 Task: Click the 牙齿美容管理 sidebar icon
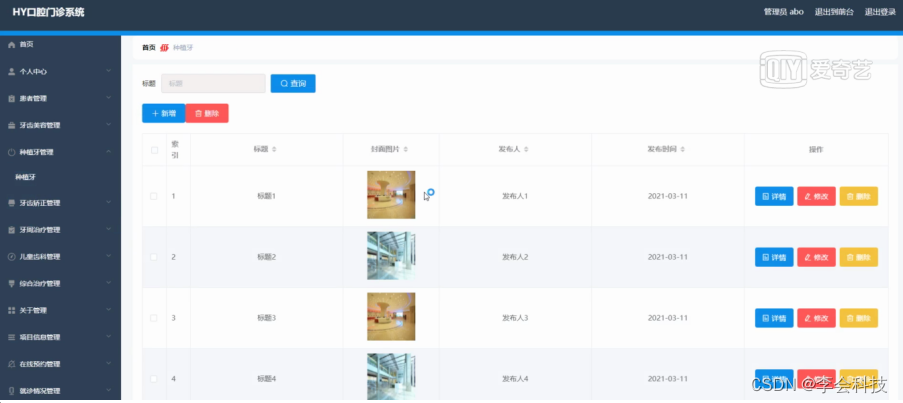coord(12,126)
